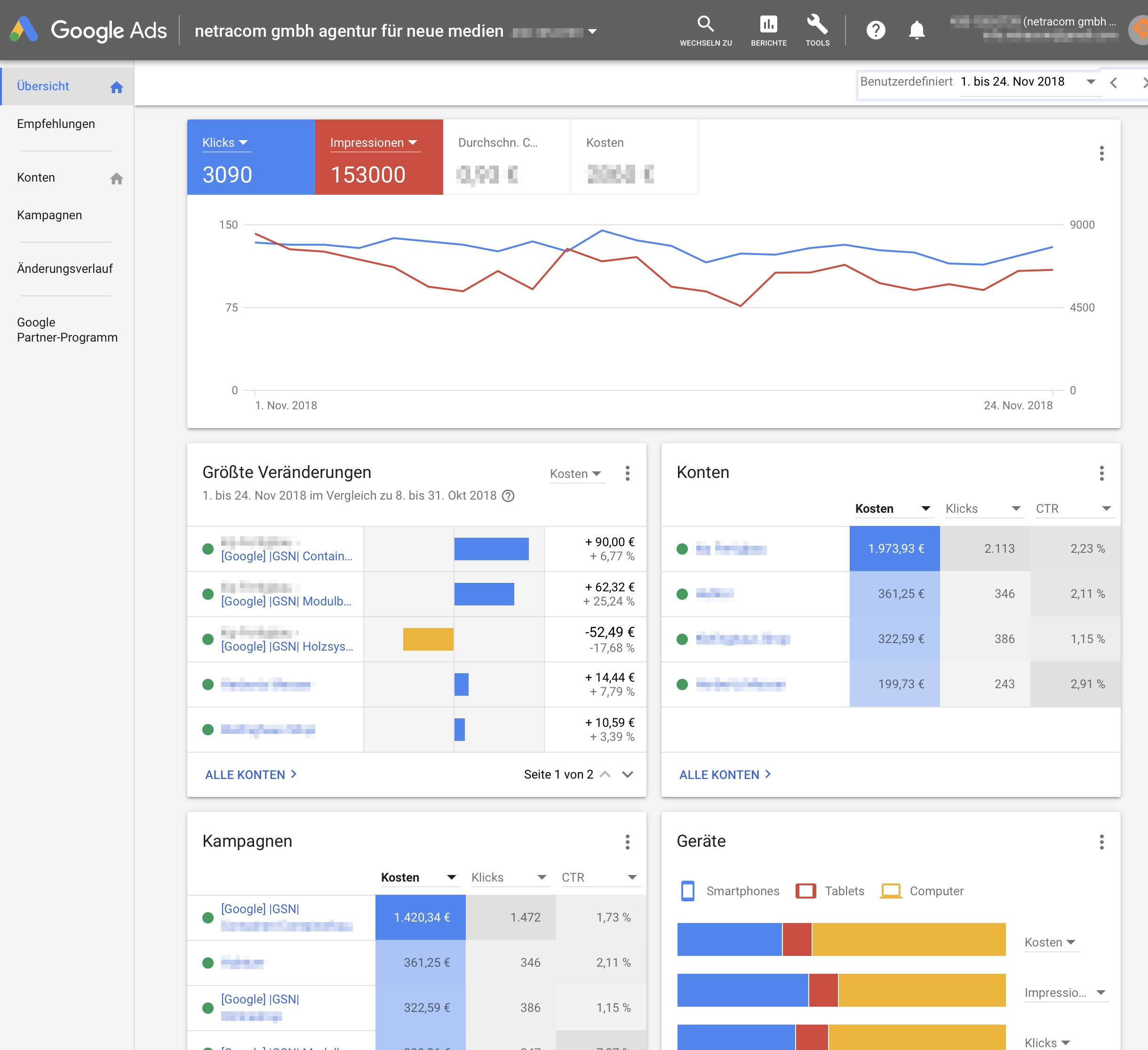The height and width of the screenshot is (1050, 1148).
Task: Click the green status dot of 1.973,93 € account
Action: point(682,549)
